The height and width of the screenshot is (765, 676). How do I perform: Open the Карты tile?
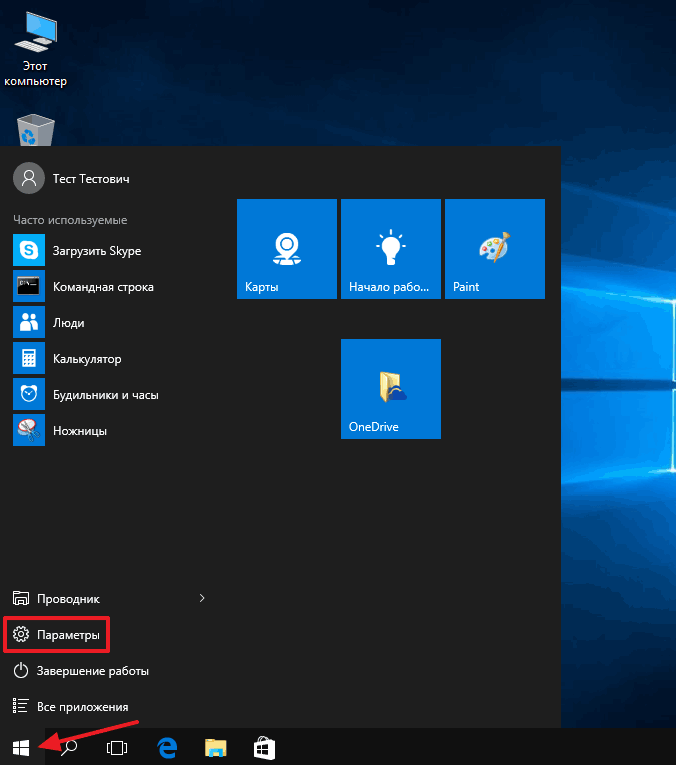click(x=287, y=249)
